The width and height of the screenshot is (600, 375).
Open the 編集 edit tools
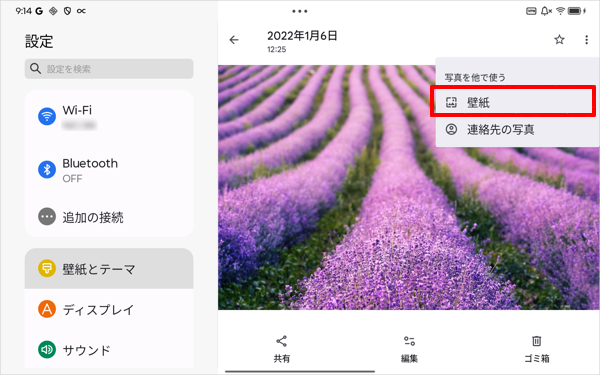[409, 349]
